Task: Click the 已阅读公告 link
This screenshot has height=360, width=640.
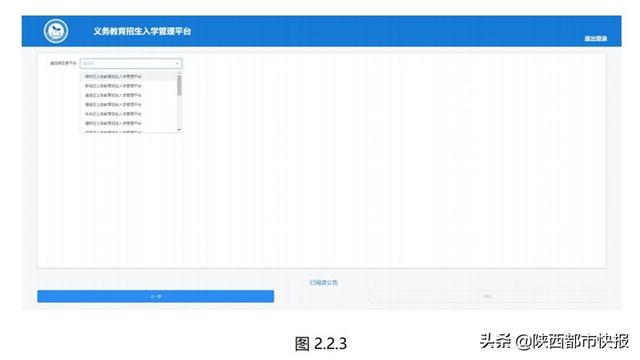Action: tap(323, 282)
